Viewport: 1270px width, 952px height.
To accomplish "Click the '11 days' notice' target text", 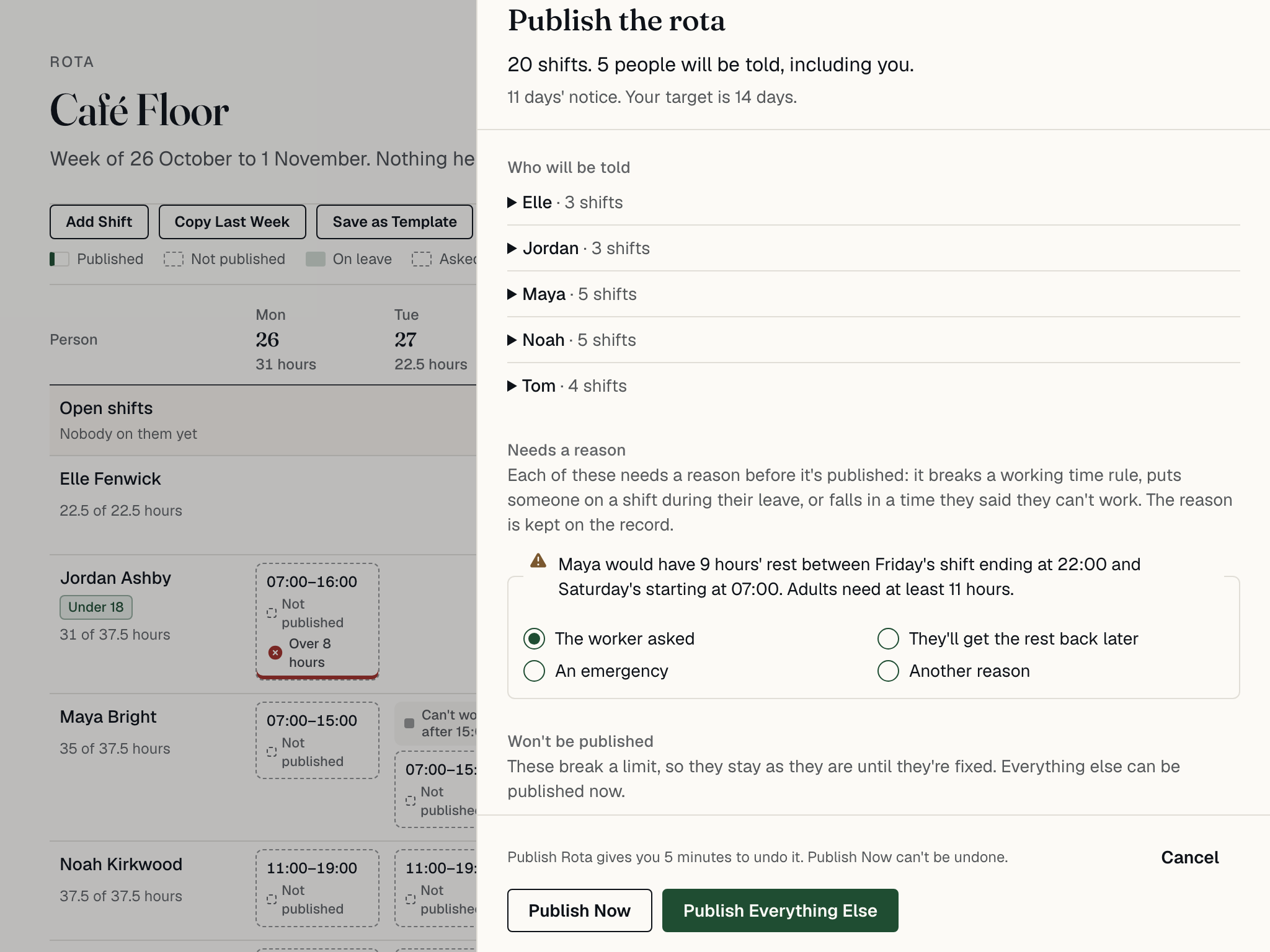I will [652, 97].
